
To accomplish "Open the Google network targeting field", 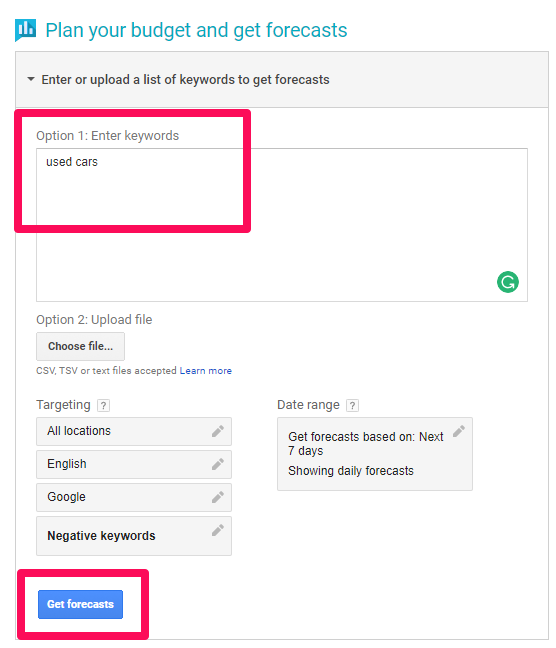I will (134, 498).
